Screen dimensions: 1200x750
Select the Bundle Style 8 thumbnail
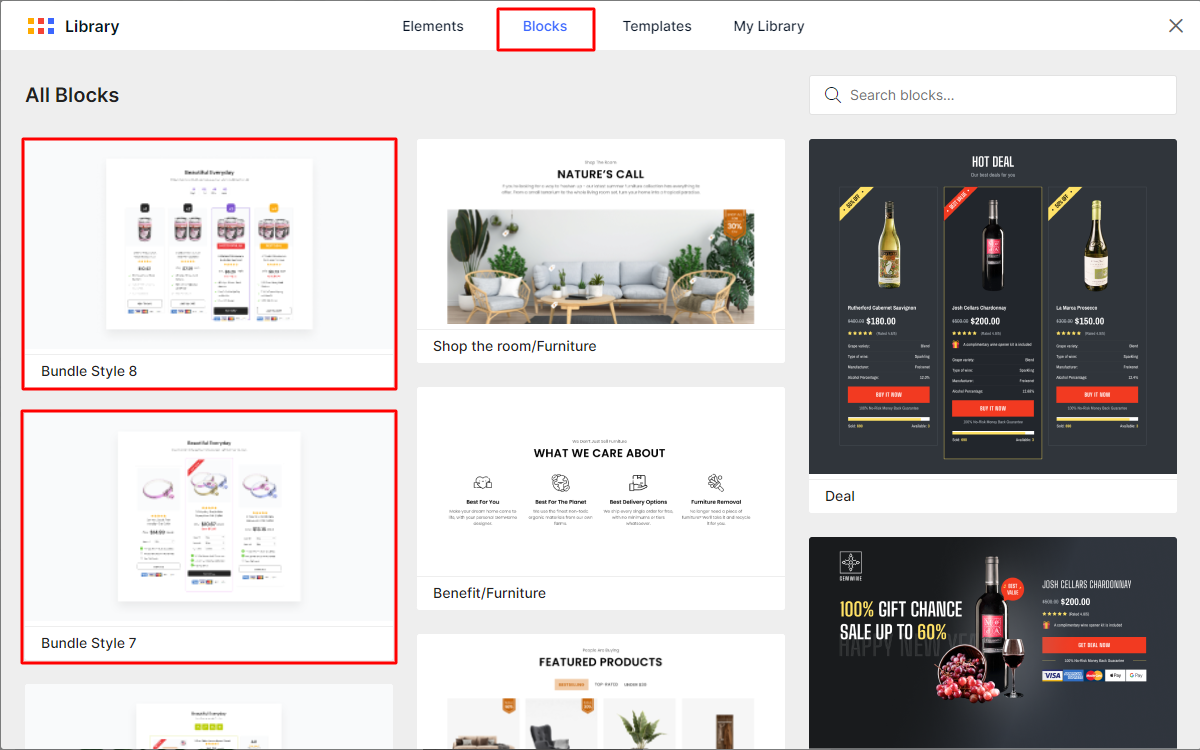coord(209,246)
